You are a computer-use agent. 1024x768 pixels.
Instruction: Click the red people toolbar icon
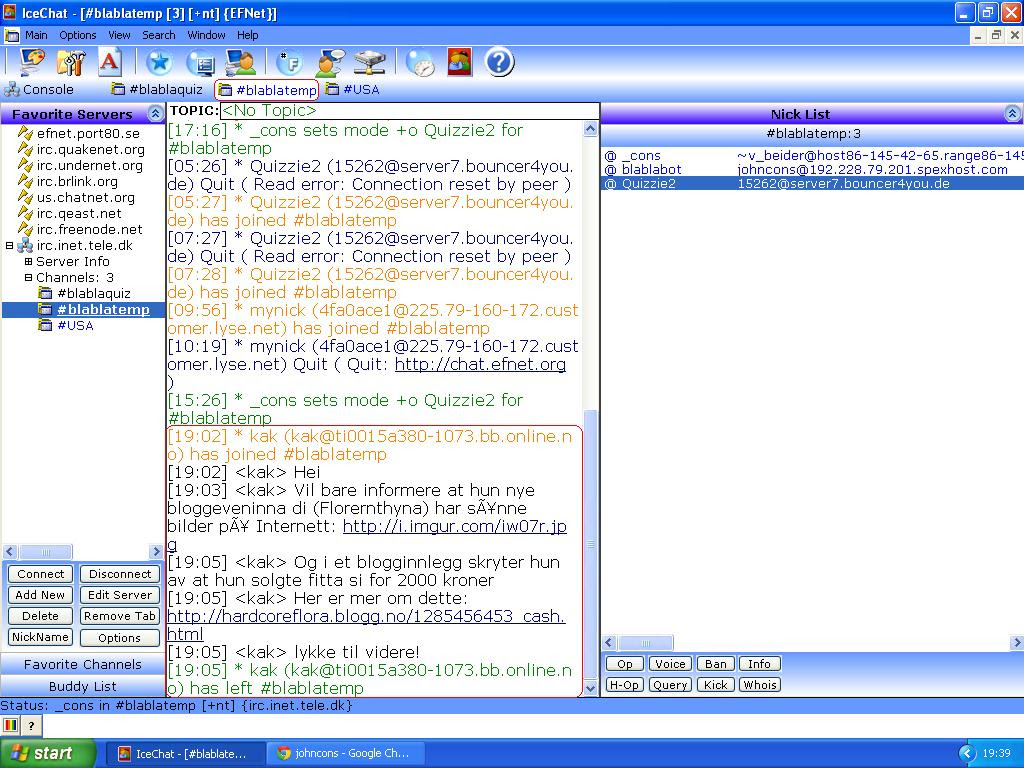[x=460, y=62]
